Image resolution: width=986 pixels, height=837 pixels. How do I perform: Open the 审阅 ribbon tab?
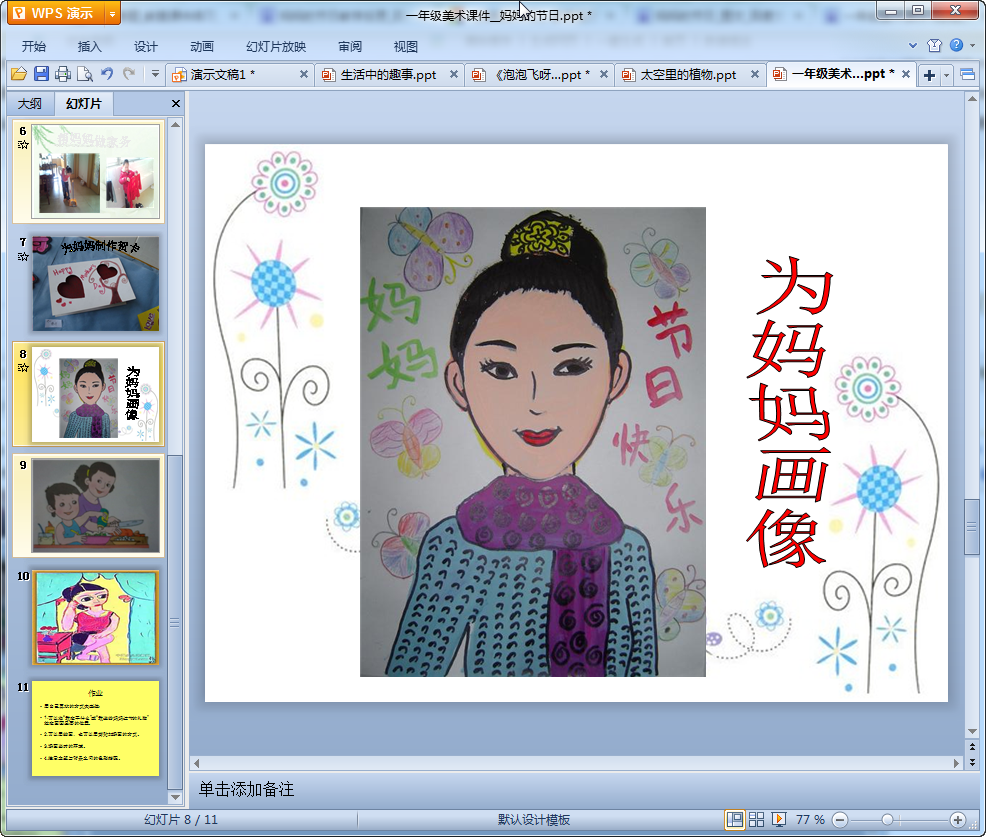pyautogui.click(x=350, y=47)
